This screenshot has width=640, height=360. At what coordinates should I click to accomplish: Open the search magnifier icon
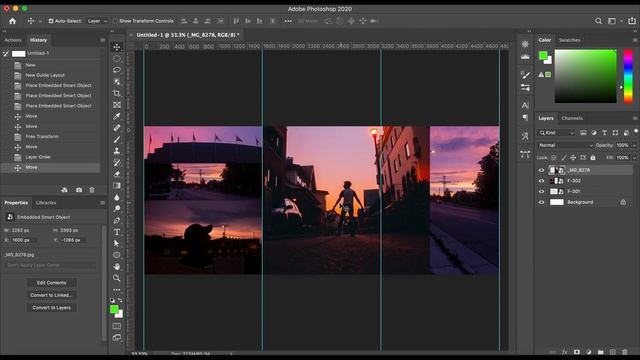pos(598,21)
